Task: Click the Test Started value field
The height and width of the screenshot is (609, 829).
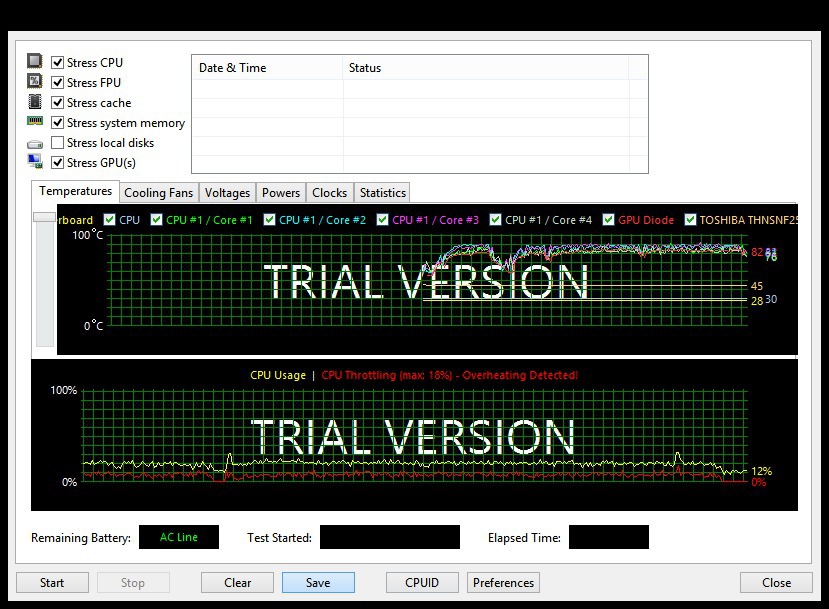Action: tap(390, 537)
